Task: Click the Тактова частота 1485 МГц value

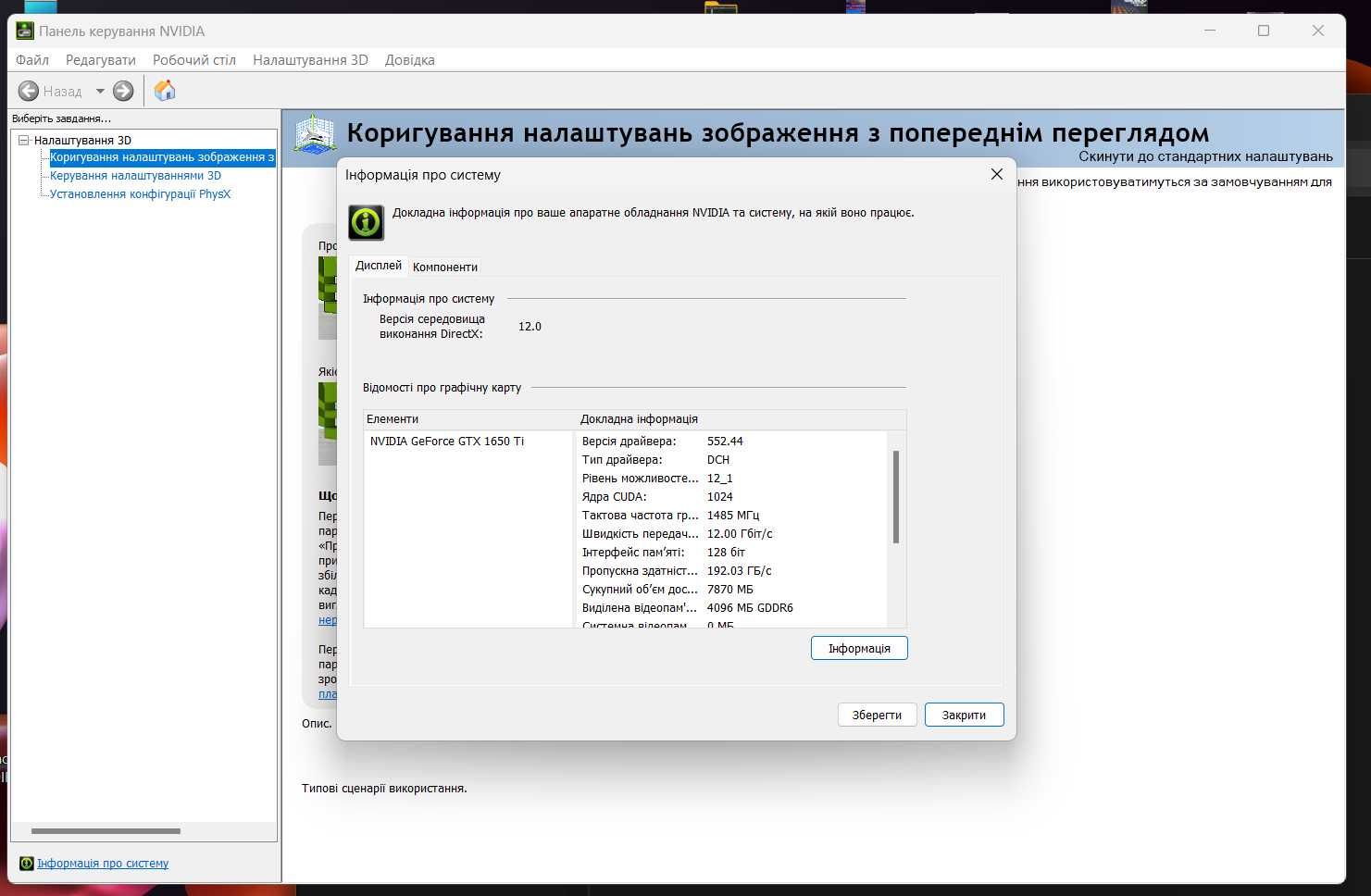Action: coord(733,516)
